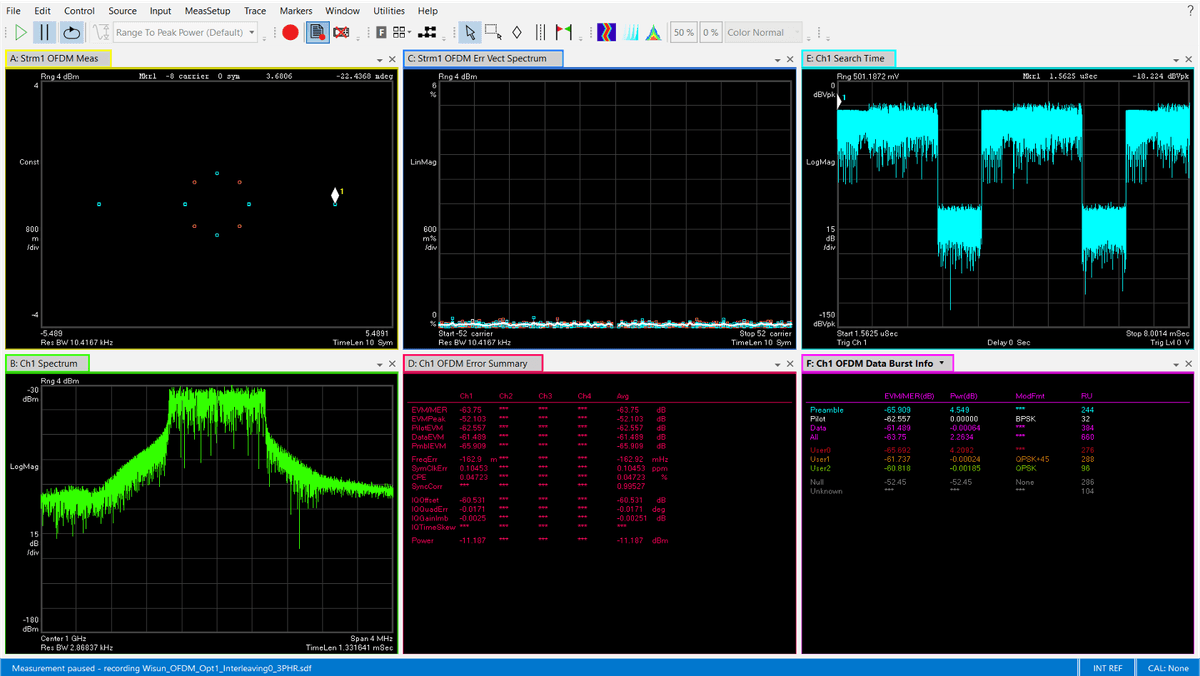
Task: Click the cumulative history display icon
Action: [632, 31]
